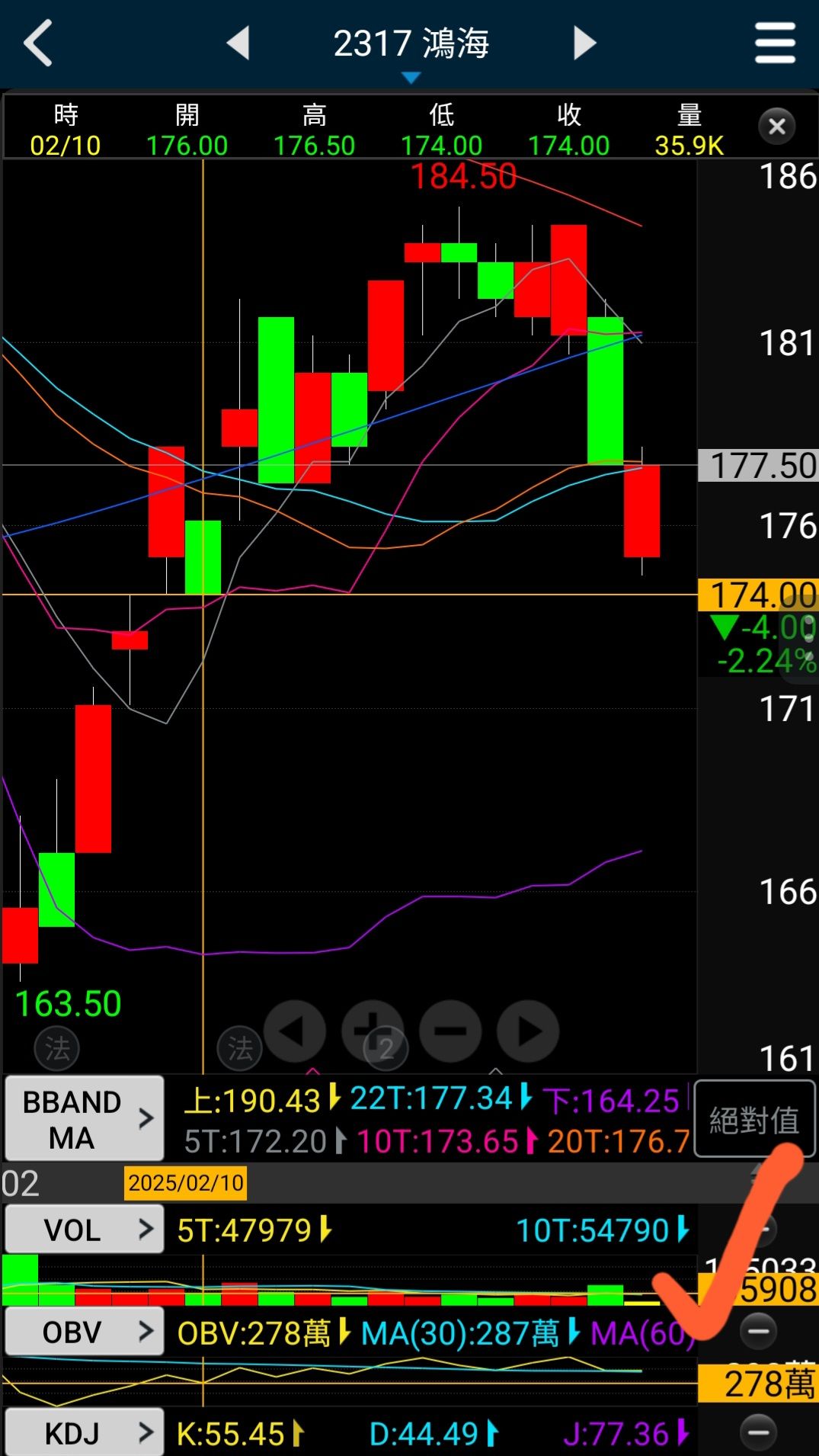This screenshot has width=819, height=1456.
Task: Change the OBV indicator panel
Action: tap(85, 1332)
